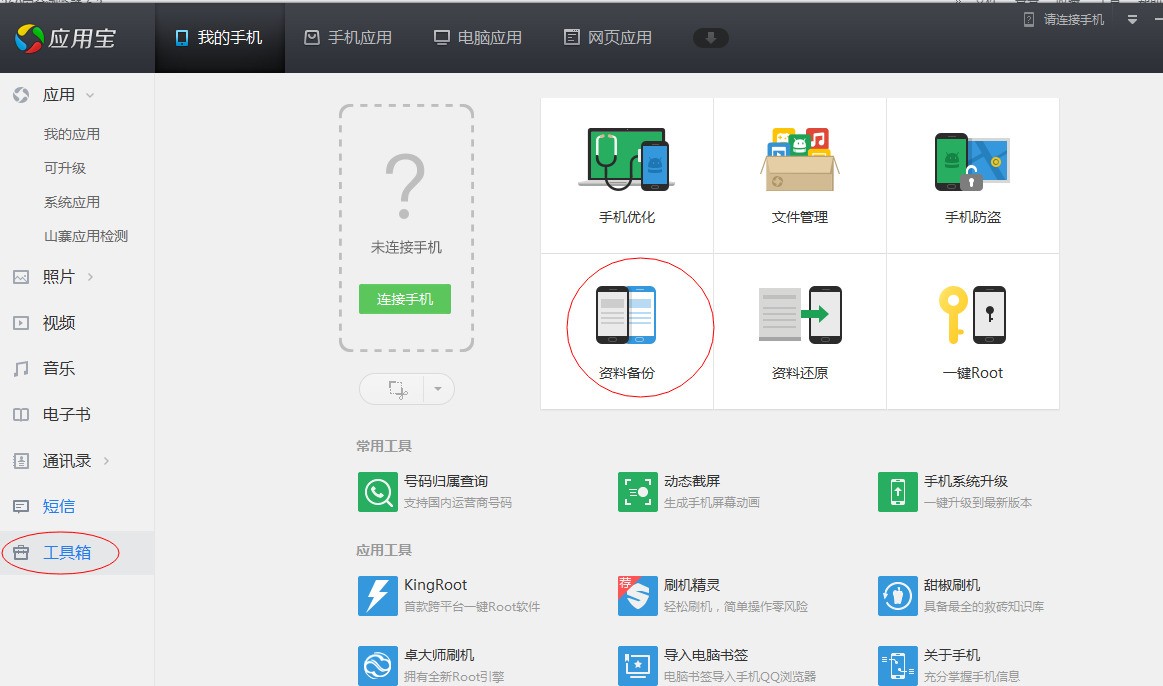Screen dimensions: 1163x686
Task: Open the 刷机精灵 flashing tool icon
Action: (x=638, y=596)
